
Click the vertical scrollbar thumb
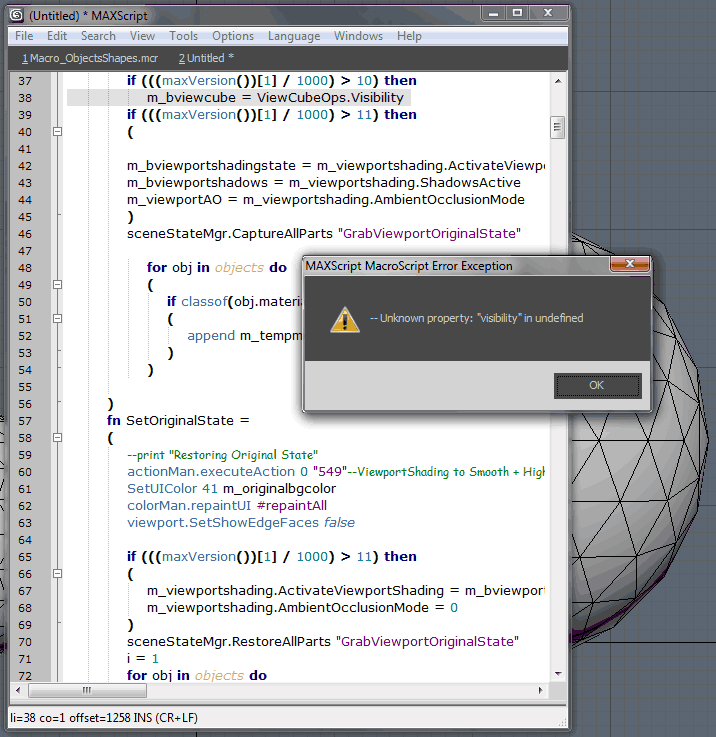[558, 127]
